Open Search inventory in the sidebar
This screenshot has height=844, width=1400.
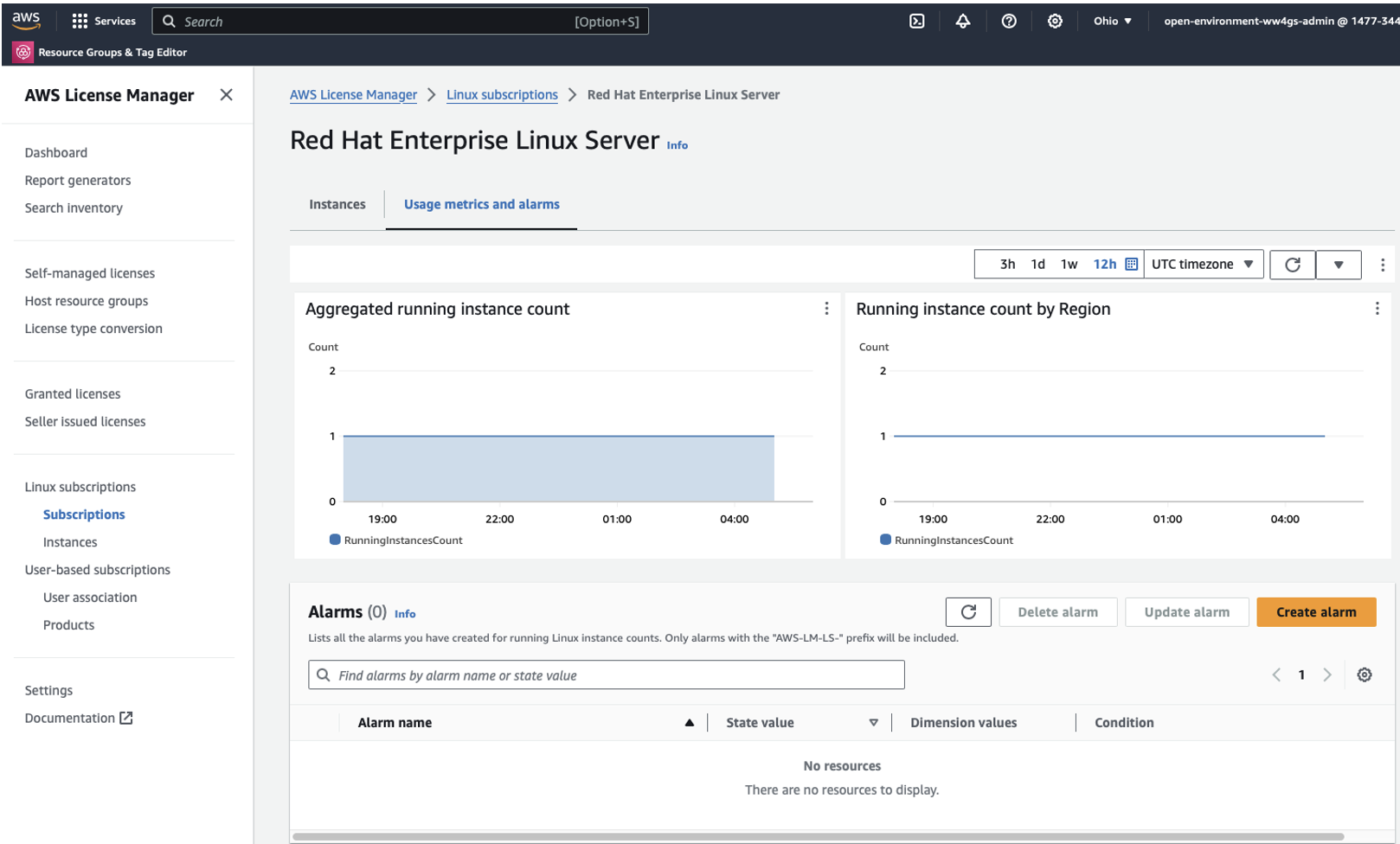[74, 208]
